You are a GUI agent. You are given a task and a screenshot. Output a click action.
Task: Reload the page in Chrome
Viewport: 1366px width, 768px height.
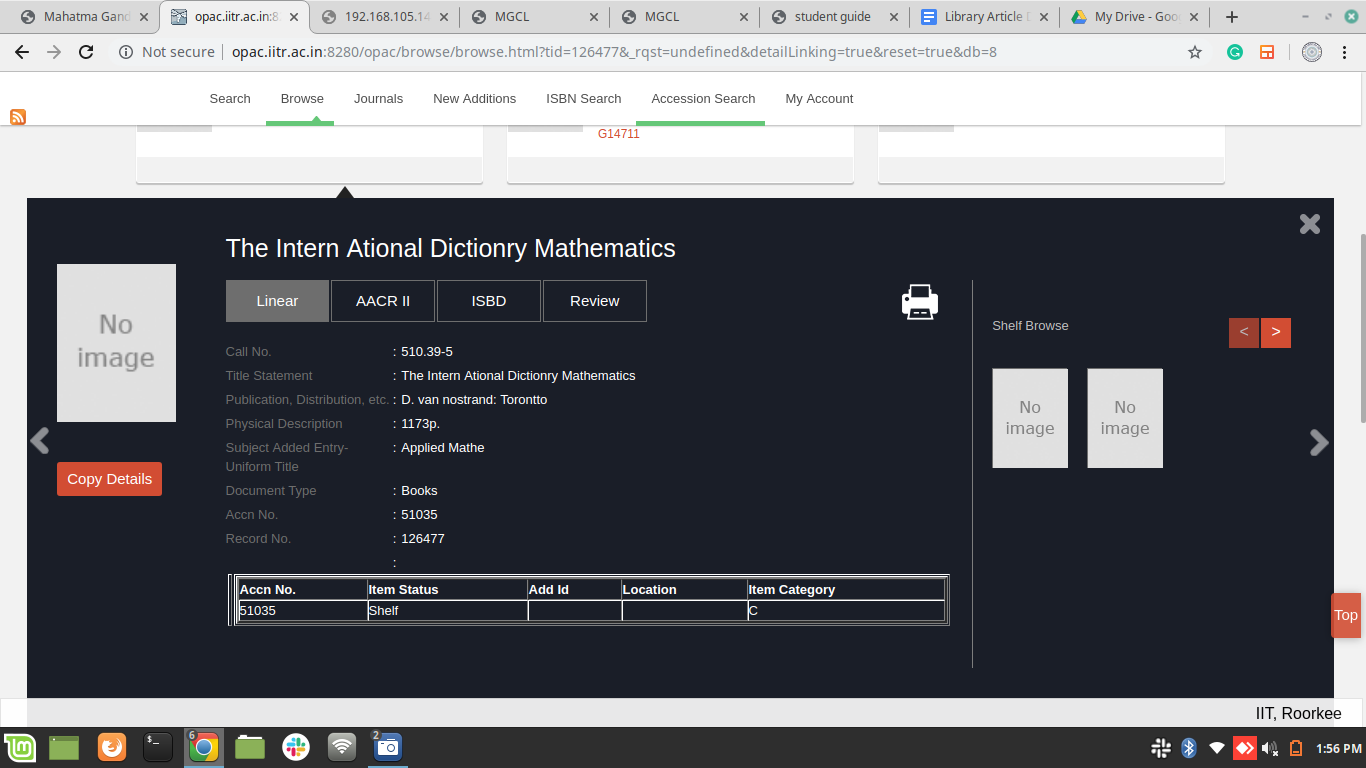[x=86, y=52]
